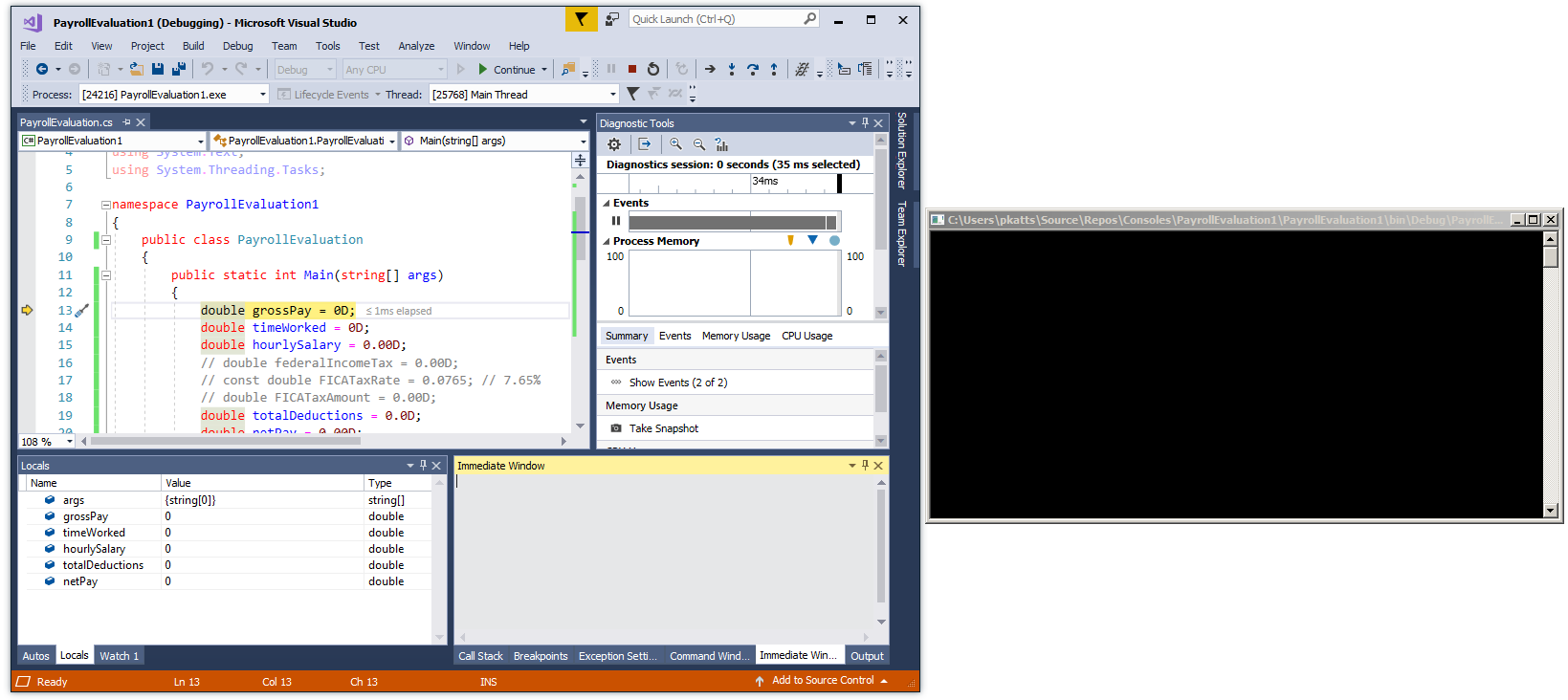
Task: Click the Save All icon
Action: tap(179, 69)
